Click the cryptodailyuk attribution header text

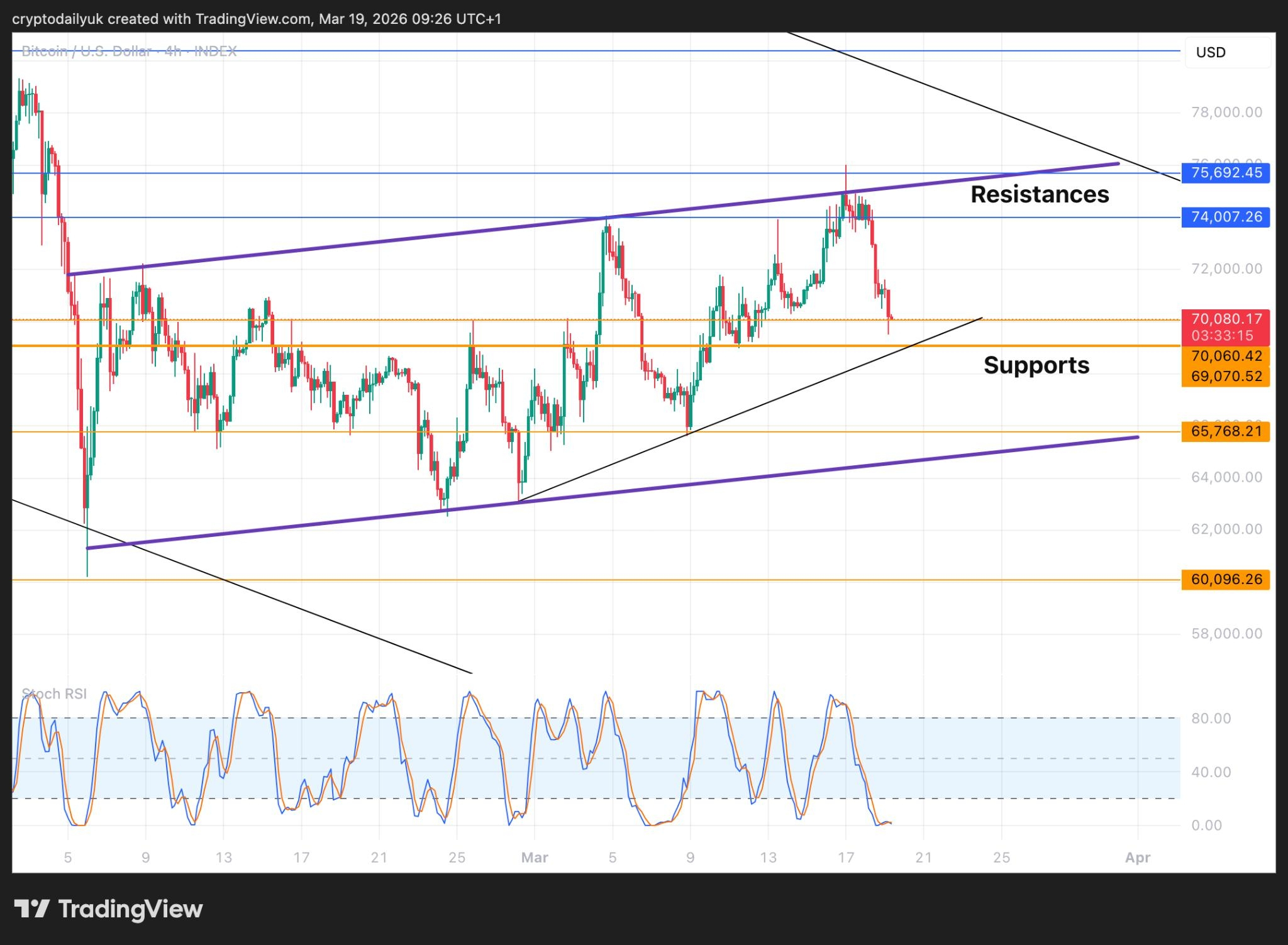coord(257,19)
